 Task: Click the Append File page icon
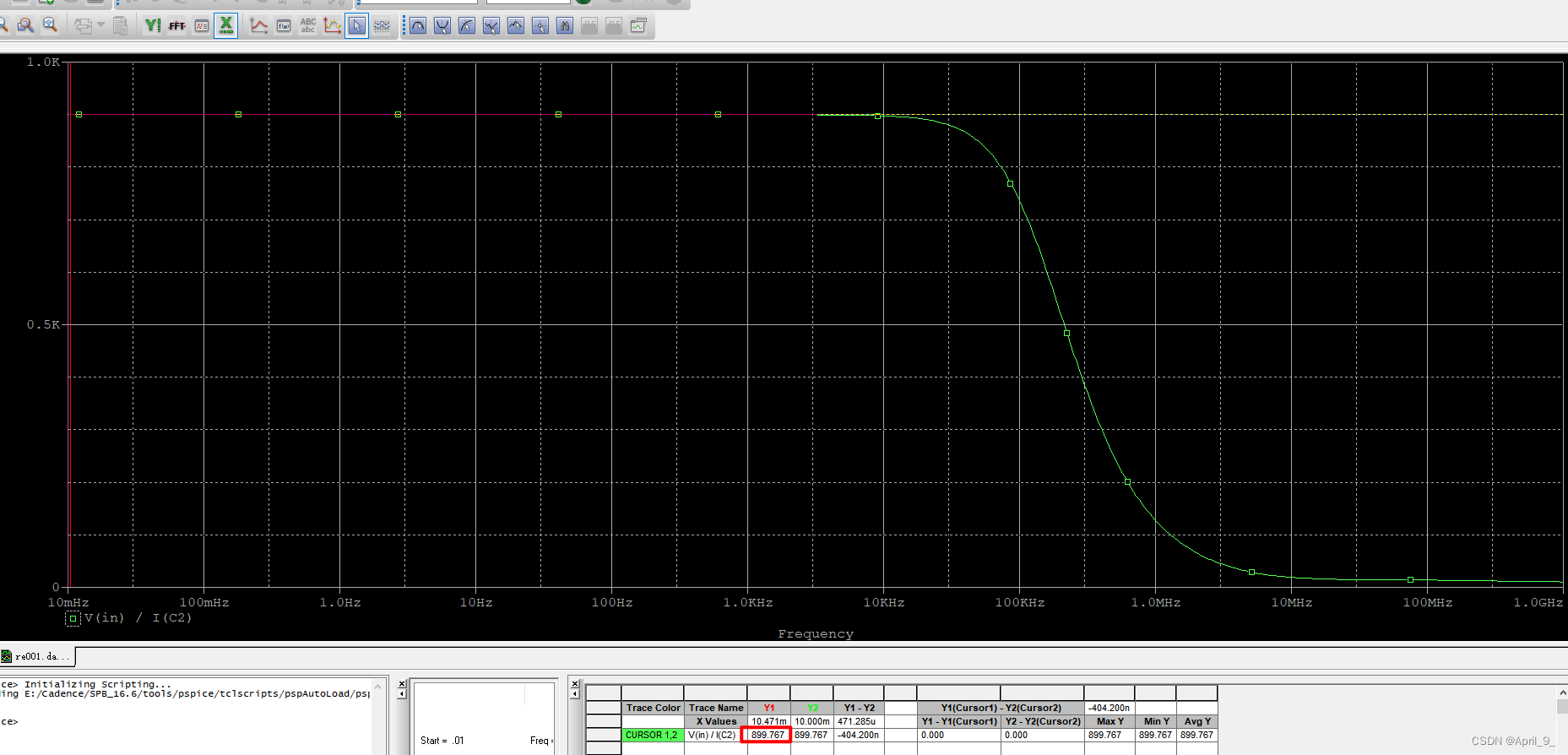[x=121, y=25]
